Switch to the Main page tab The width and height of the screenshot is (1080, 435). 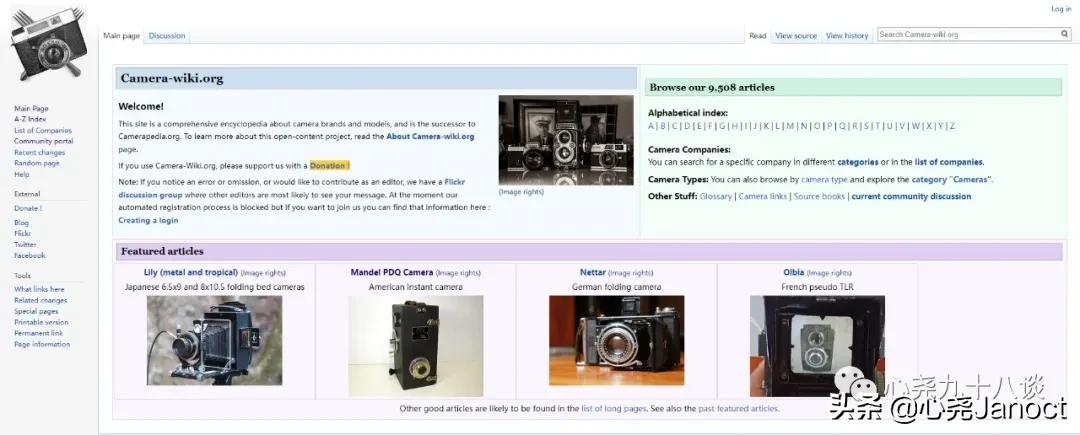[x=121, y=36]
